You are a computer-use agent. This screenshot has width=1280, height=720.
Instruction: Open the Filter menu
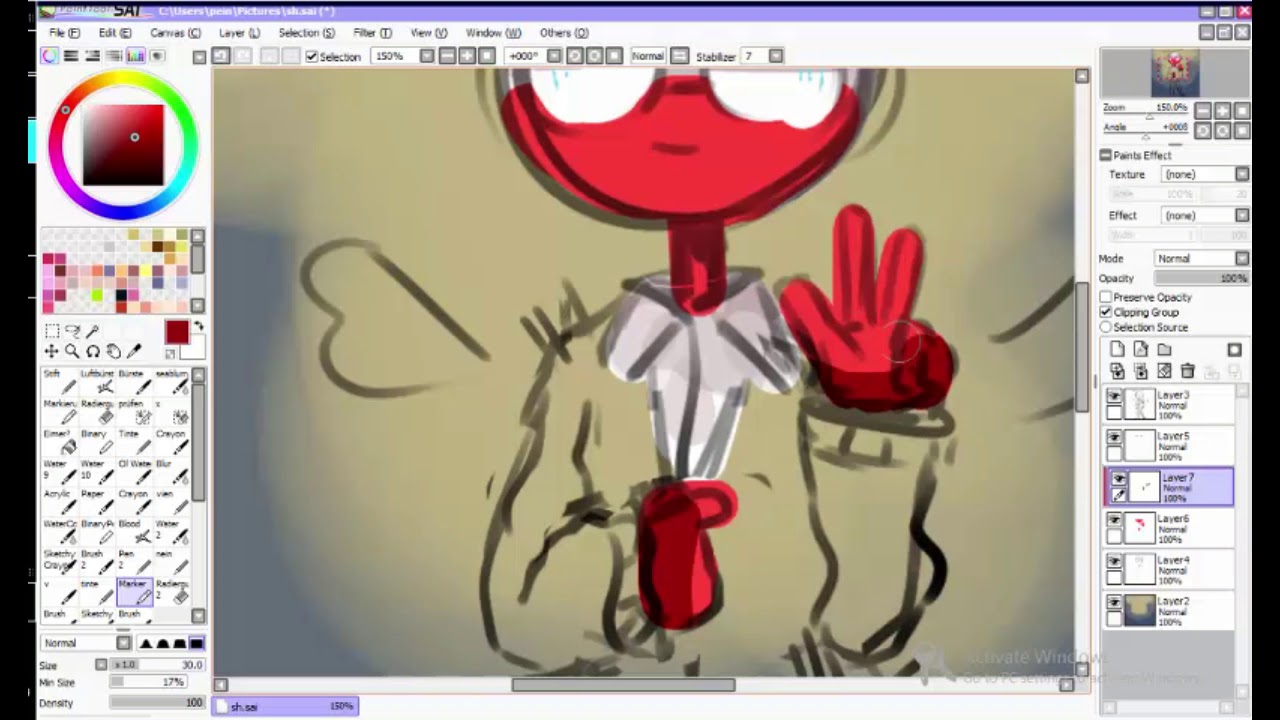tap(372, 33)
